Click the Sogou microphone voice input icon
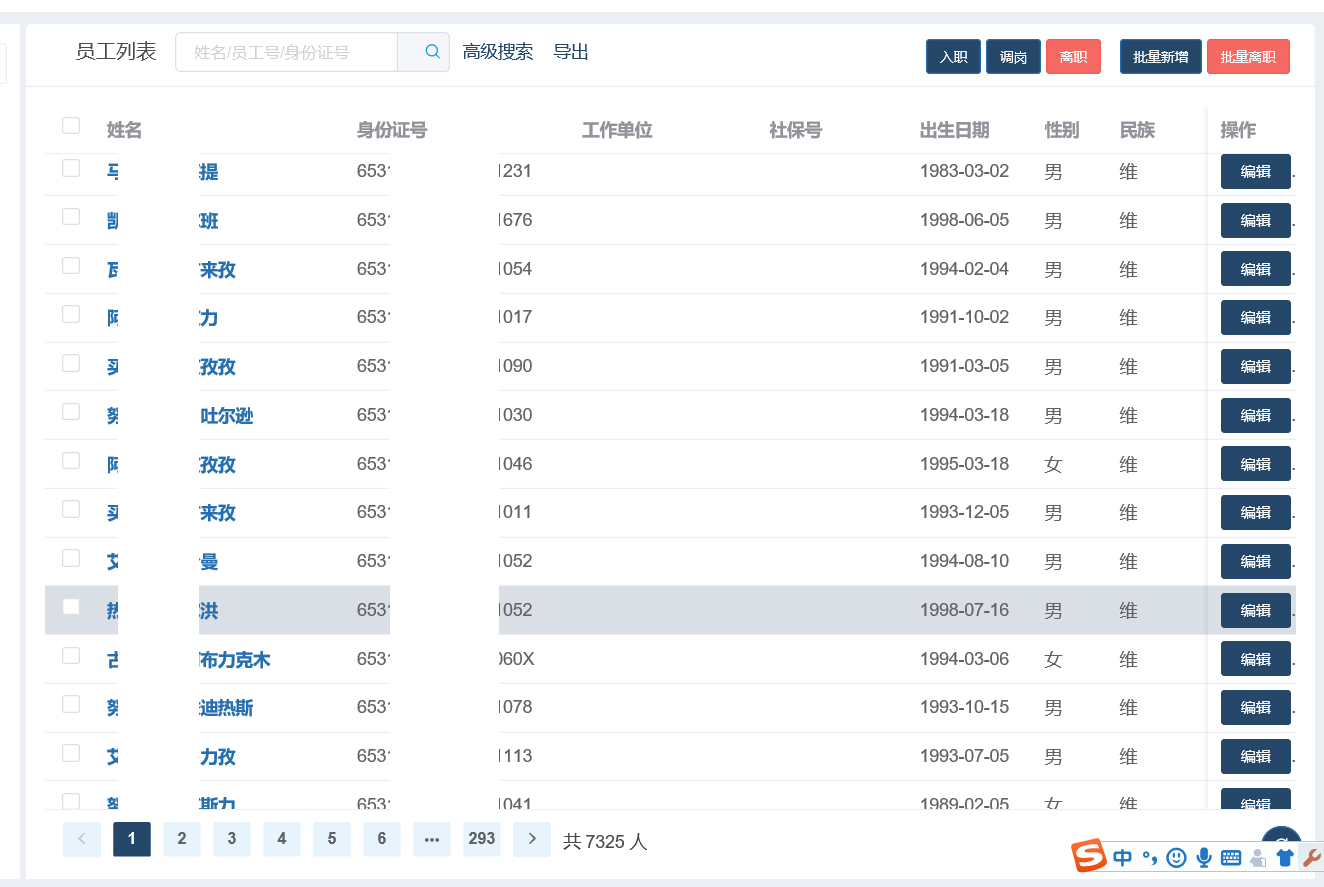1324x887 pixels. point(1204,858)
